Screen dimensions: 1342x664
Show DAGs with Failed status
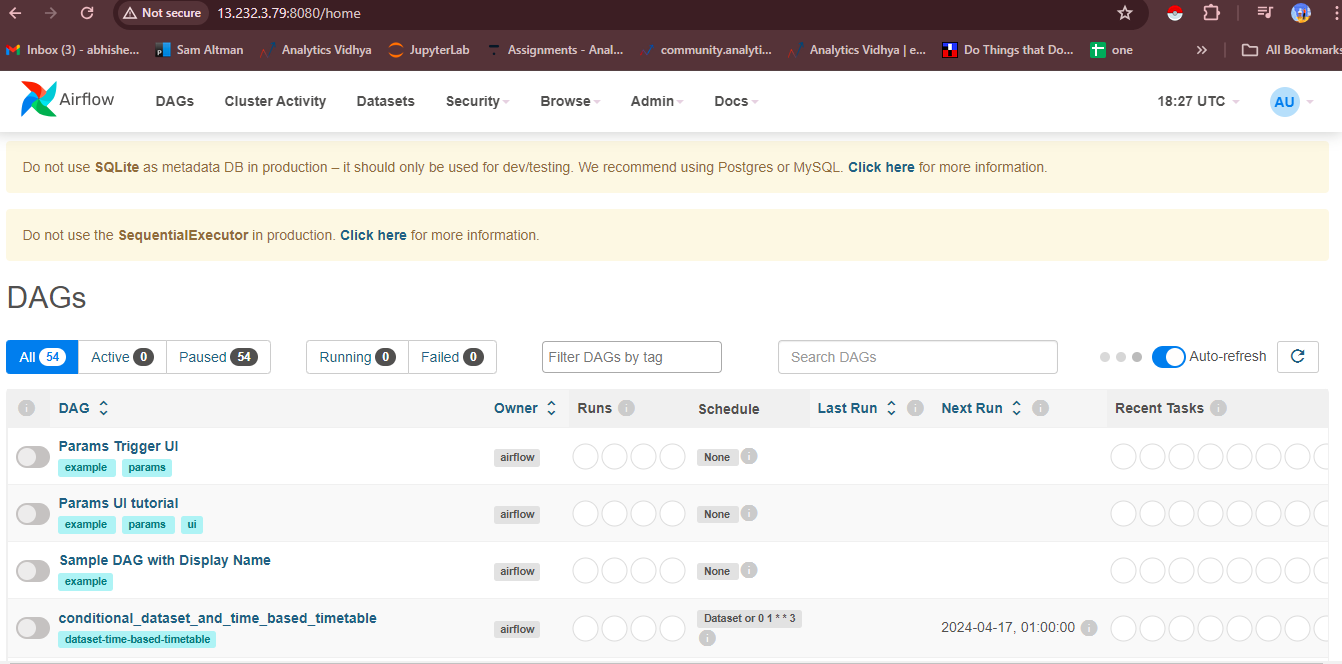pos(452,357)
